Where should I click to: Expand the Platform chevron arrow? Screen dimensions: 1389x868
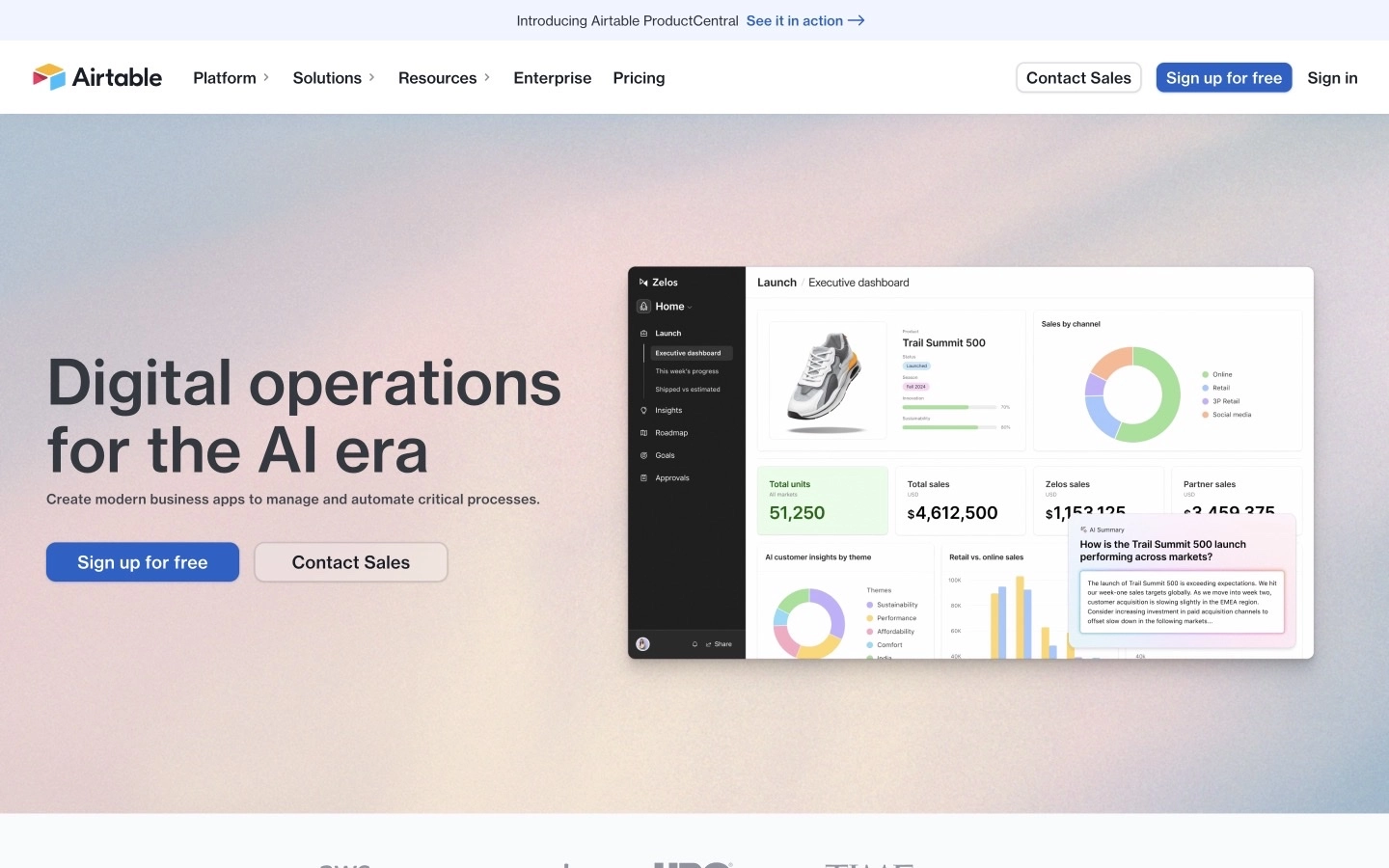[266, 78]
